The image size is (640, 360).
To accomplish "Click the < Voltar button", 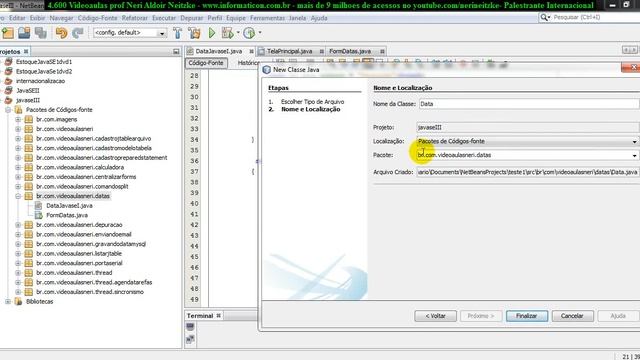I will pyautogui.click(x=435, y=316).
